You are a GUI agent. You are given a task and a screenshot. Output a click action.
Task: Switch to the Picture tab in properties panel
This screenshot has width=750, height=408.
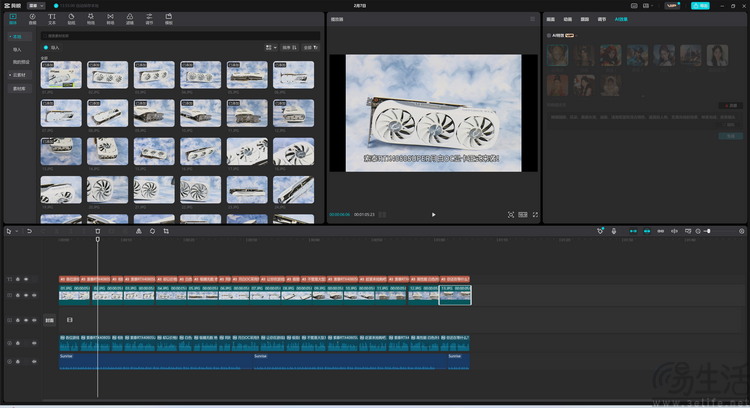[551, 19]
